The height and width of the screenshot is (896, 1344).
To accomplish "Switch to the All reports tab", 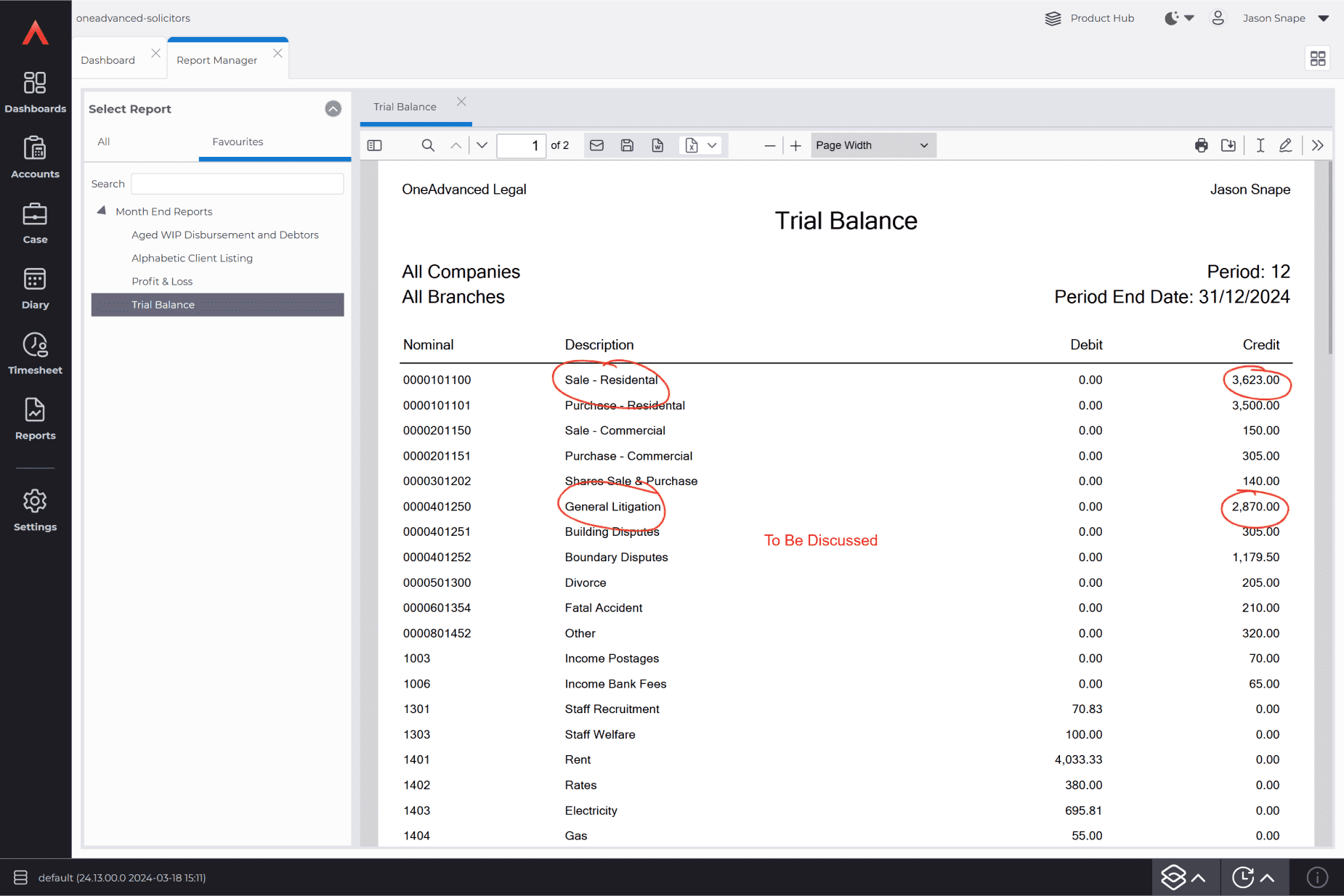I will (x=104, y=142).
